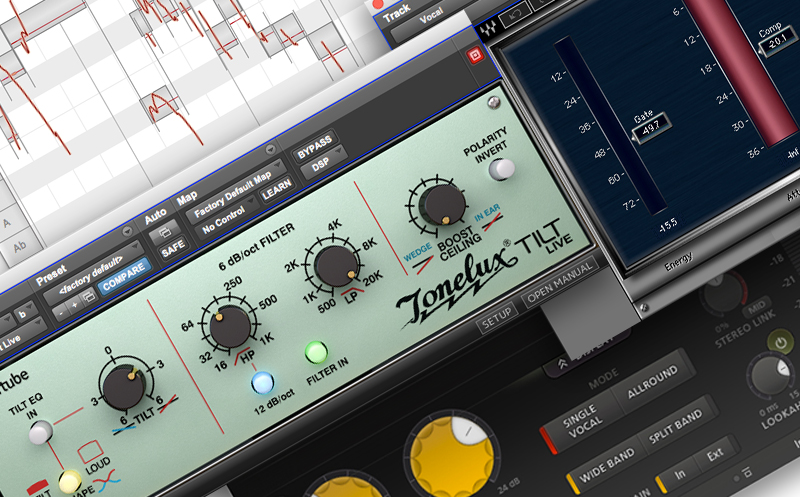This screenshot has height=497, width=800.
Task: Open the circular Preset menu arrow
Action: [x=127, y=232]
